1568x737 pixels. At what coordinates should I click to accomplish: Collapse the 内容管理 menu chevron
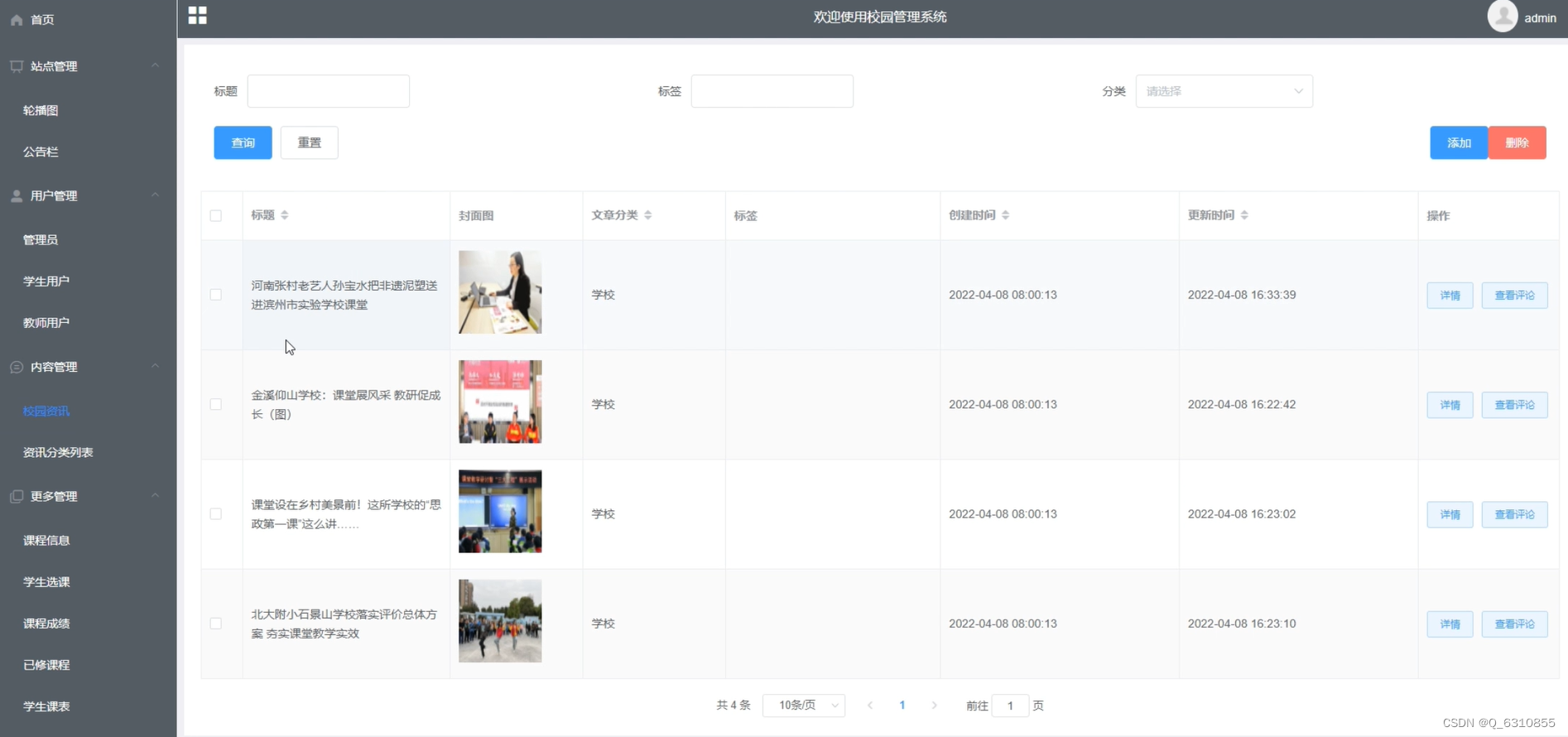coord(155,366)
